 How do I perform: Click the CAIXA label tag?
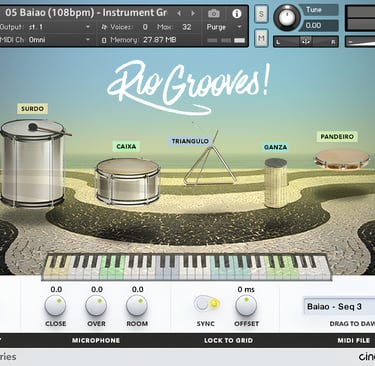(x=126, y=146)
